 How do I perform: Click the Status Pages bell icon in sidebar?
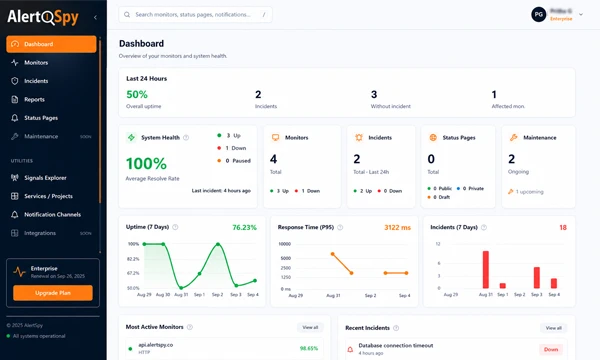pos(15,118)
